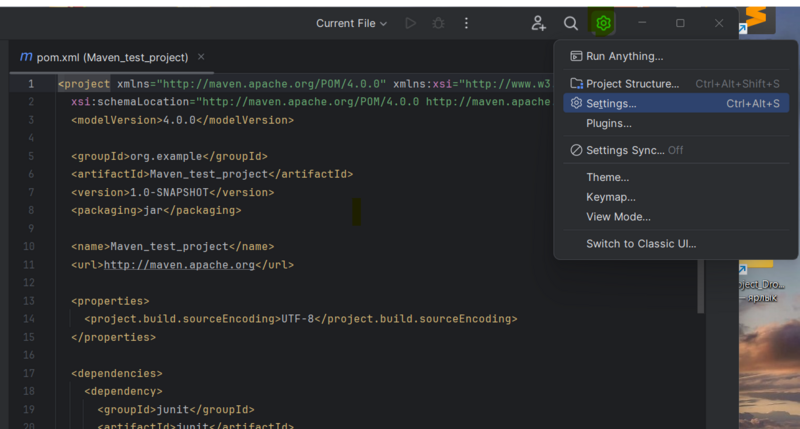Image resolution: width=800 pixels, height=429 pixels.
Task: Select the pom.xml (Maven_test_project) editor tab
Action: pyautogui.click(x=112, y=57)
